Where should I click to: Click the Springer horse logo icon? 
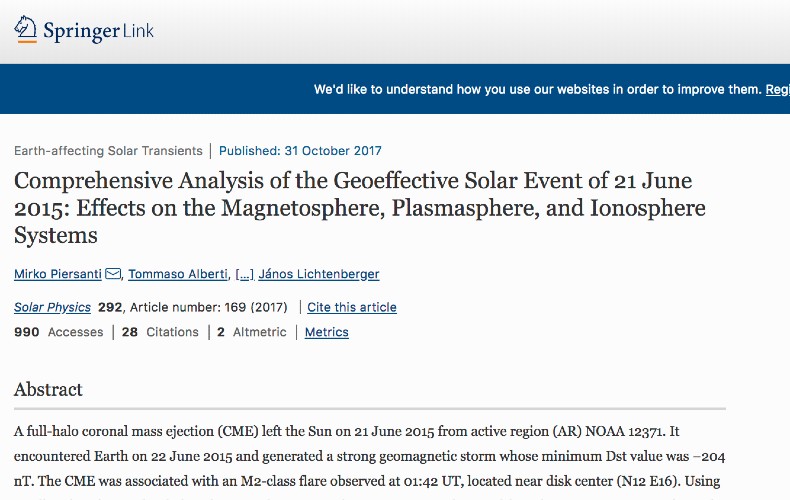pos(25,29)
